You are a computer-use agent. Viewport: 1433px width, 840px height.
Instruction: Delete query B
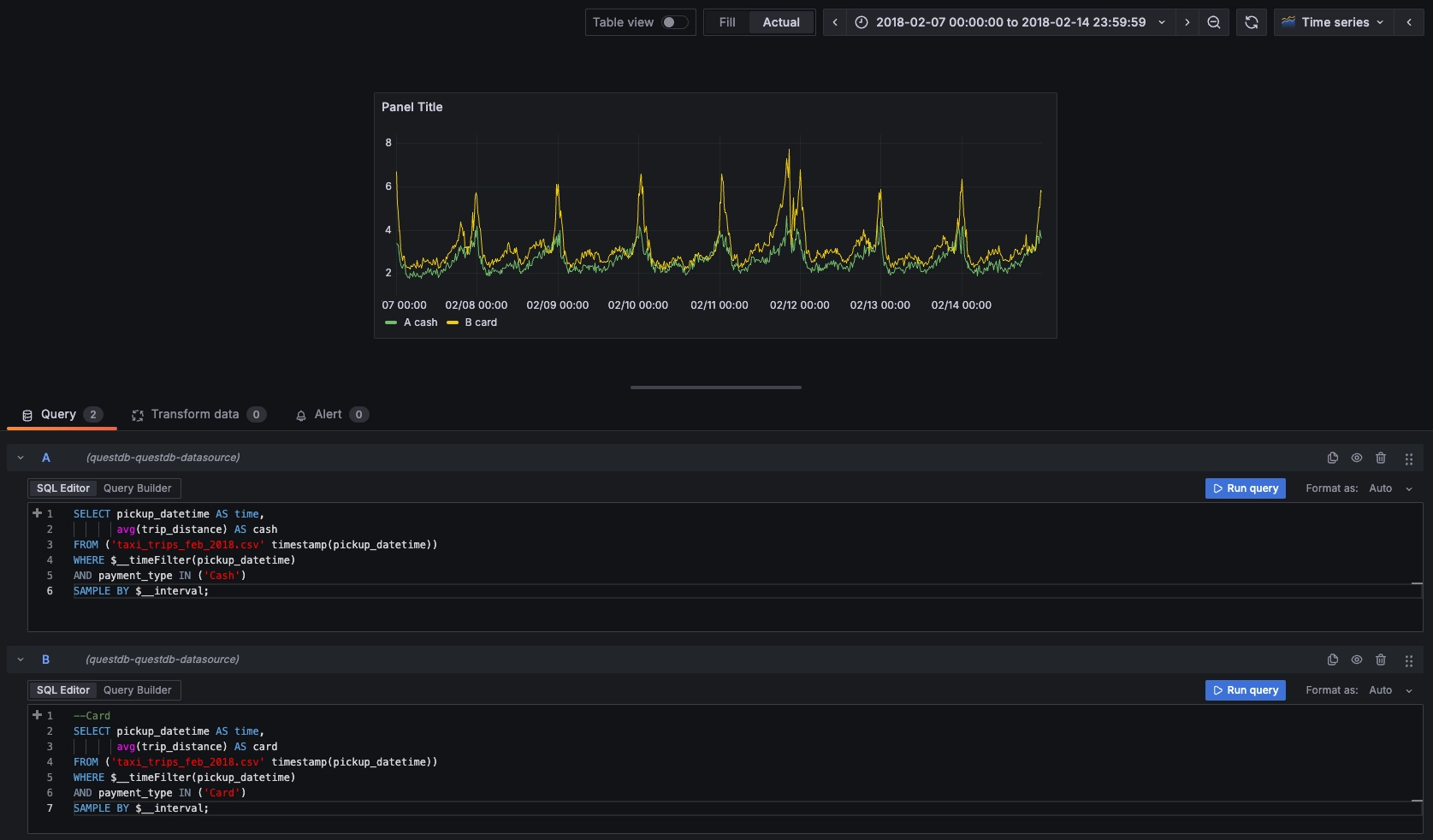tap(1381, 660)
